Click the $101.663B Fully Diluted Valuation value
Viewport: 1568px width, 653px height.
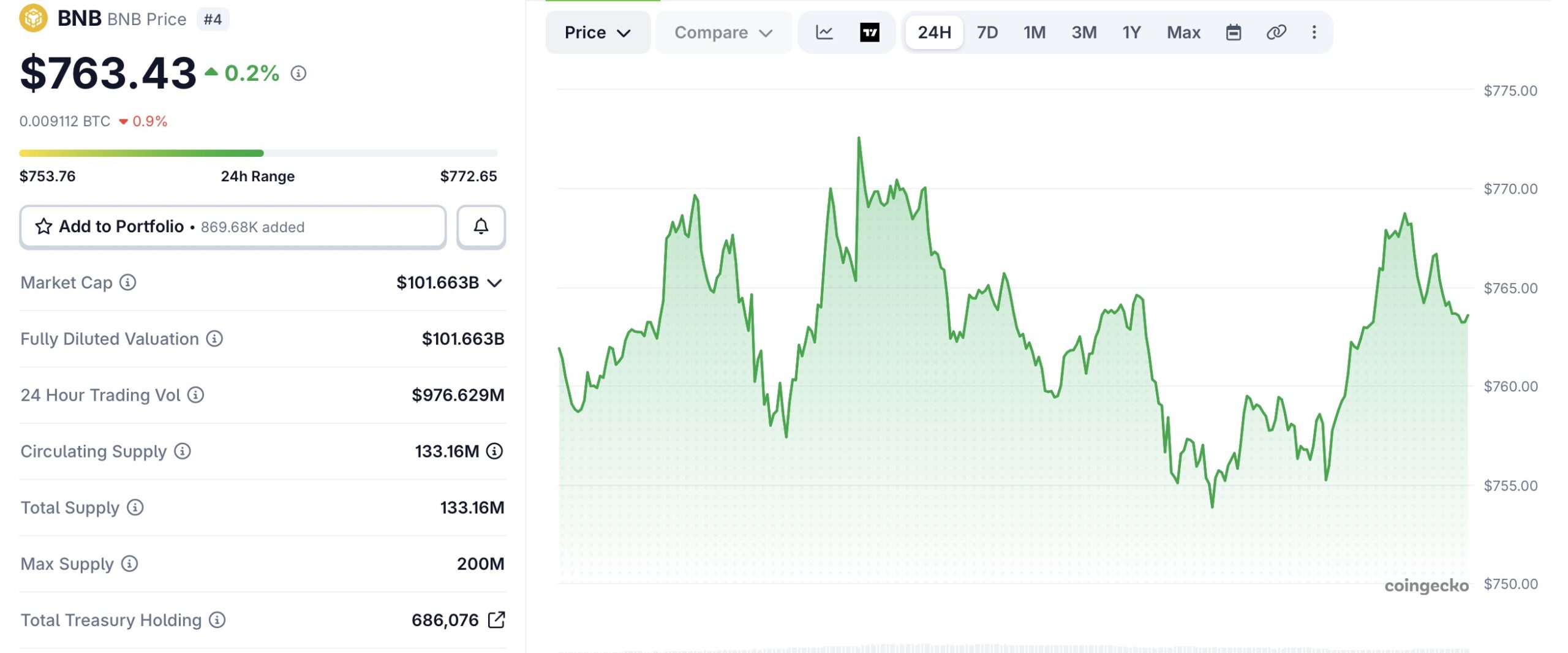463,339
